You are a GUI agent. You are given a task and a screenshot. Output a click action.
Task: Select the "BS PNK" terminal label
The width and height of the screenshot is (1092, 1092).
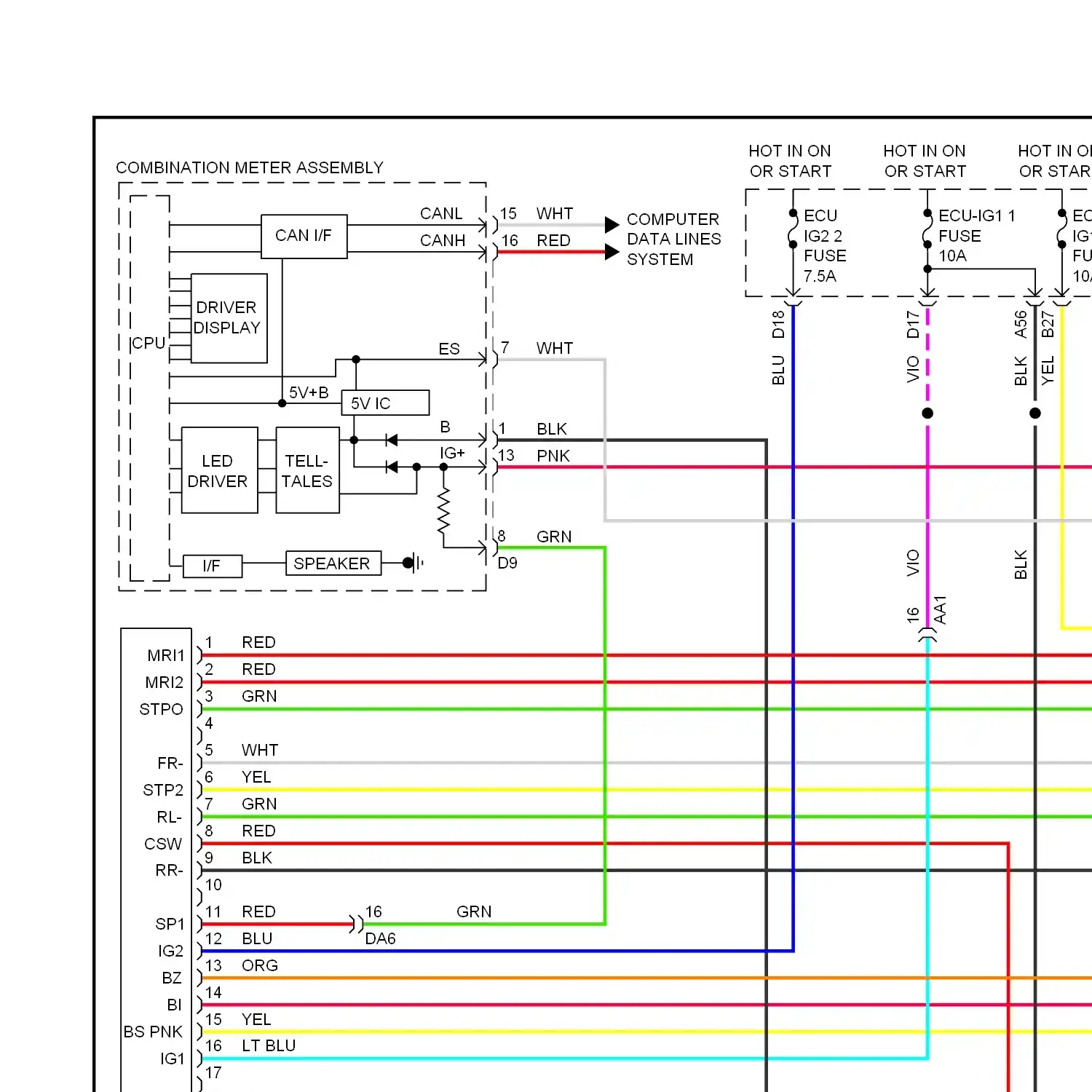[153, 1032]
